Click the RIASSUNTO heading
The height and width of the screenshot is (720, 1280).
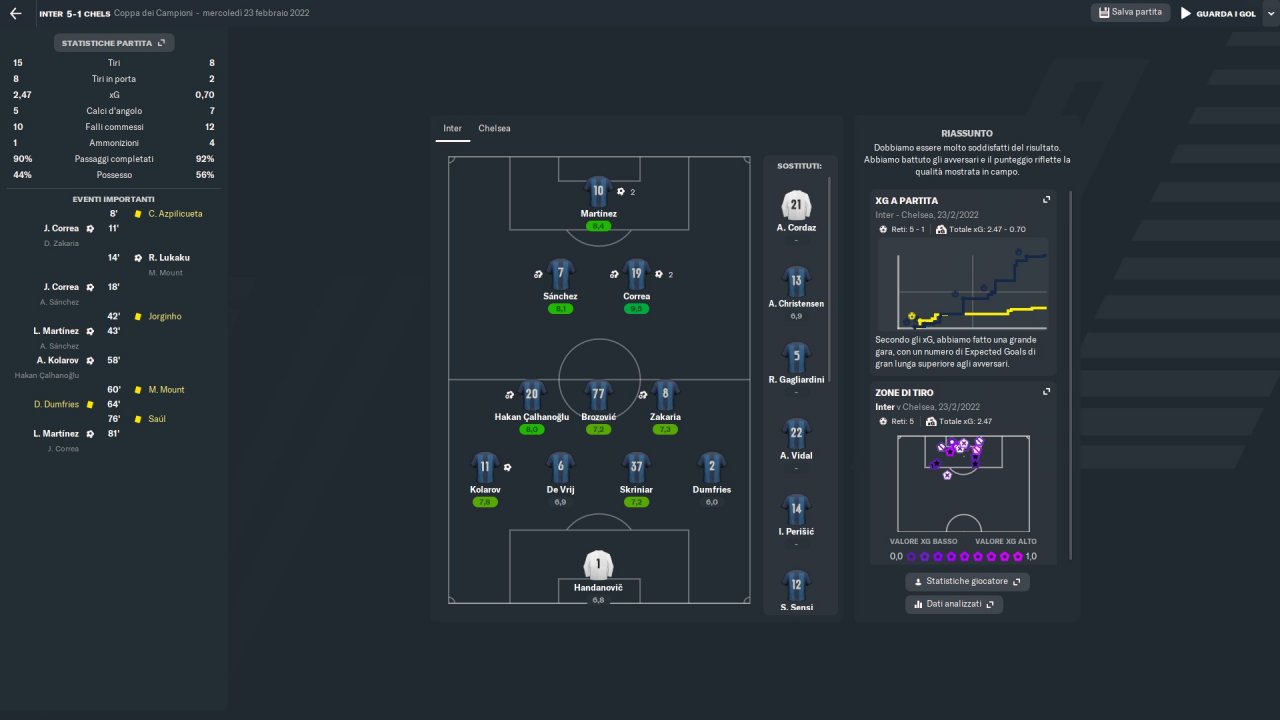(x=967, y=133)
